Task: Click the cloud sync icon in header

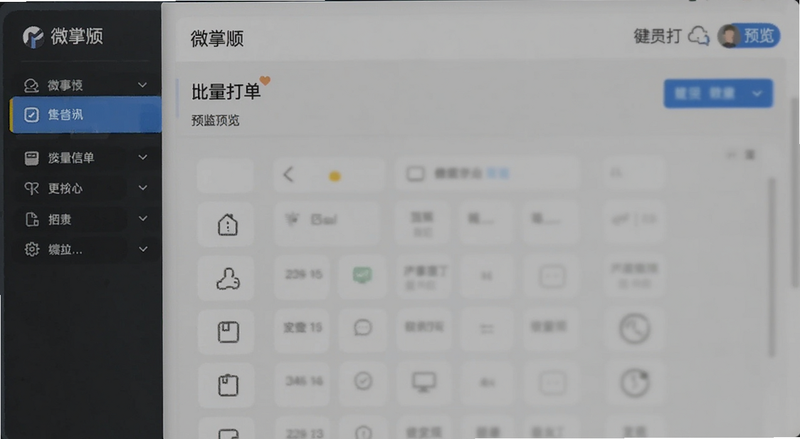Action: point(698,36)
